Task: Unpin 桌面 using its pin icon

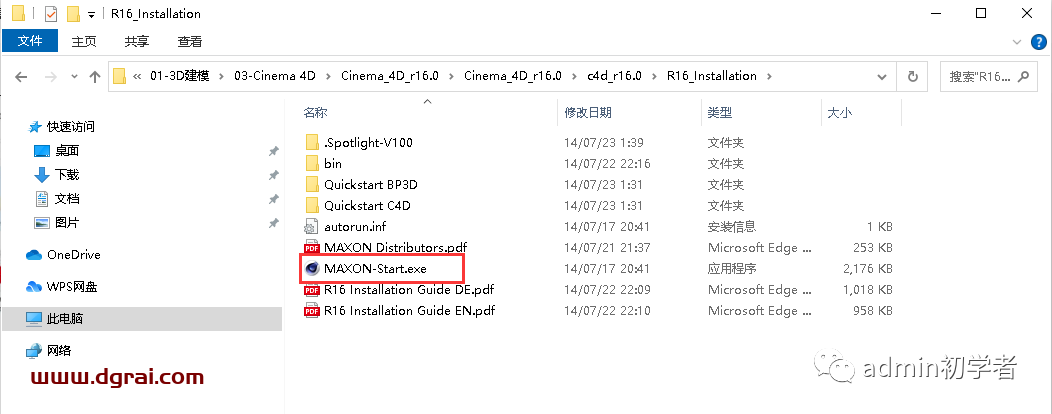Action: coord(273,151)
